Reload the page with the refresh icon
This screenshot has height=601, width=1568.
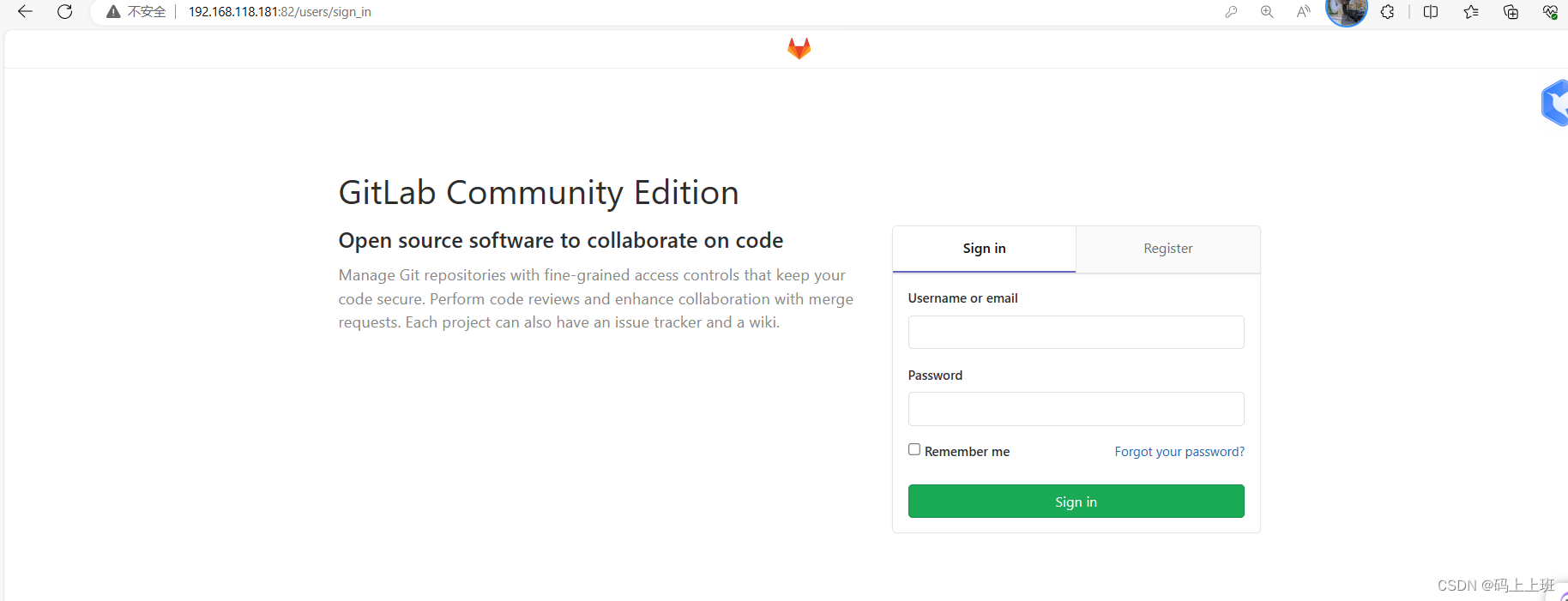pyautogui.click(x=64, y=12)
